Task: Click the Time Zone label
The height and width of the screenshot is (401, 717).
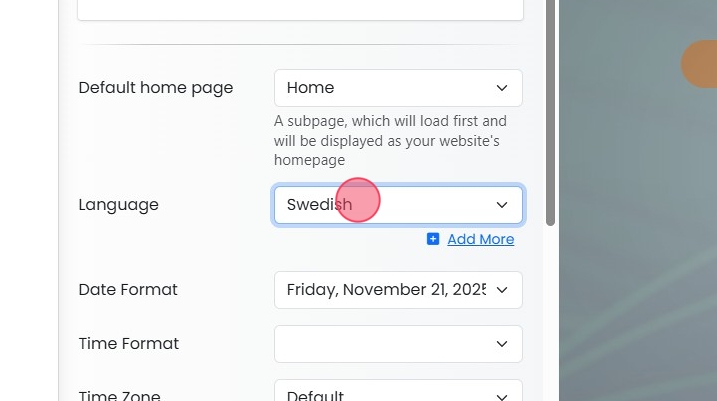Action: [x=119, y=395]
